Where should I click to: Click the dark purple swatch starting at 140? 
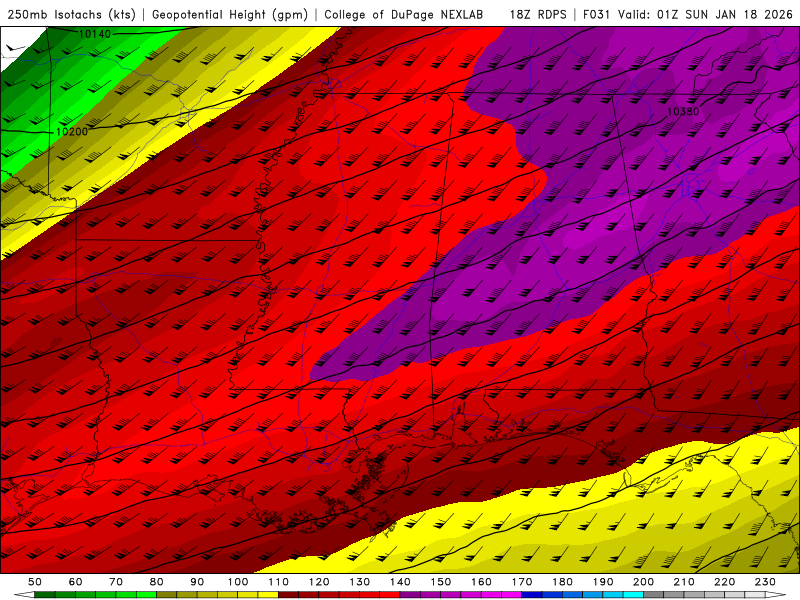click(x=410, y=595)
